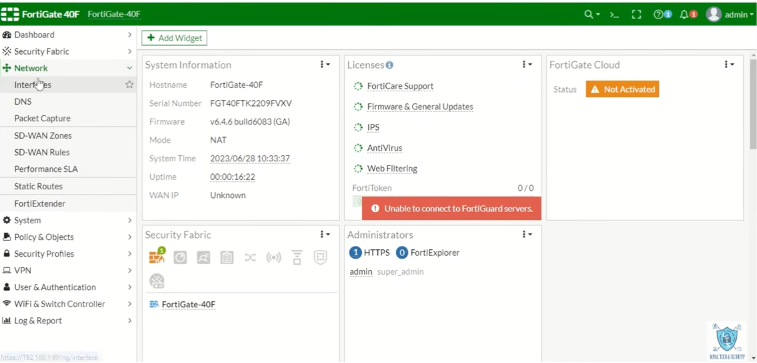Toggle full screen mode icon
This screenshot has height=363, width=757.
tap(636, 14)
